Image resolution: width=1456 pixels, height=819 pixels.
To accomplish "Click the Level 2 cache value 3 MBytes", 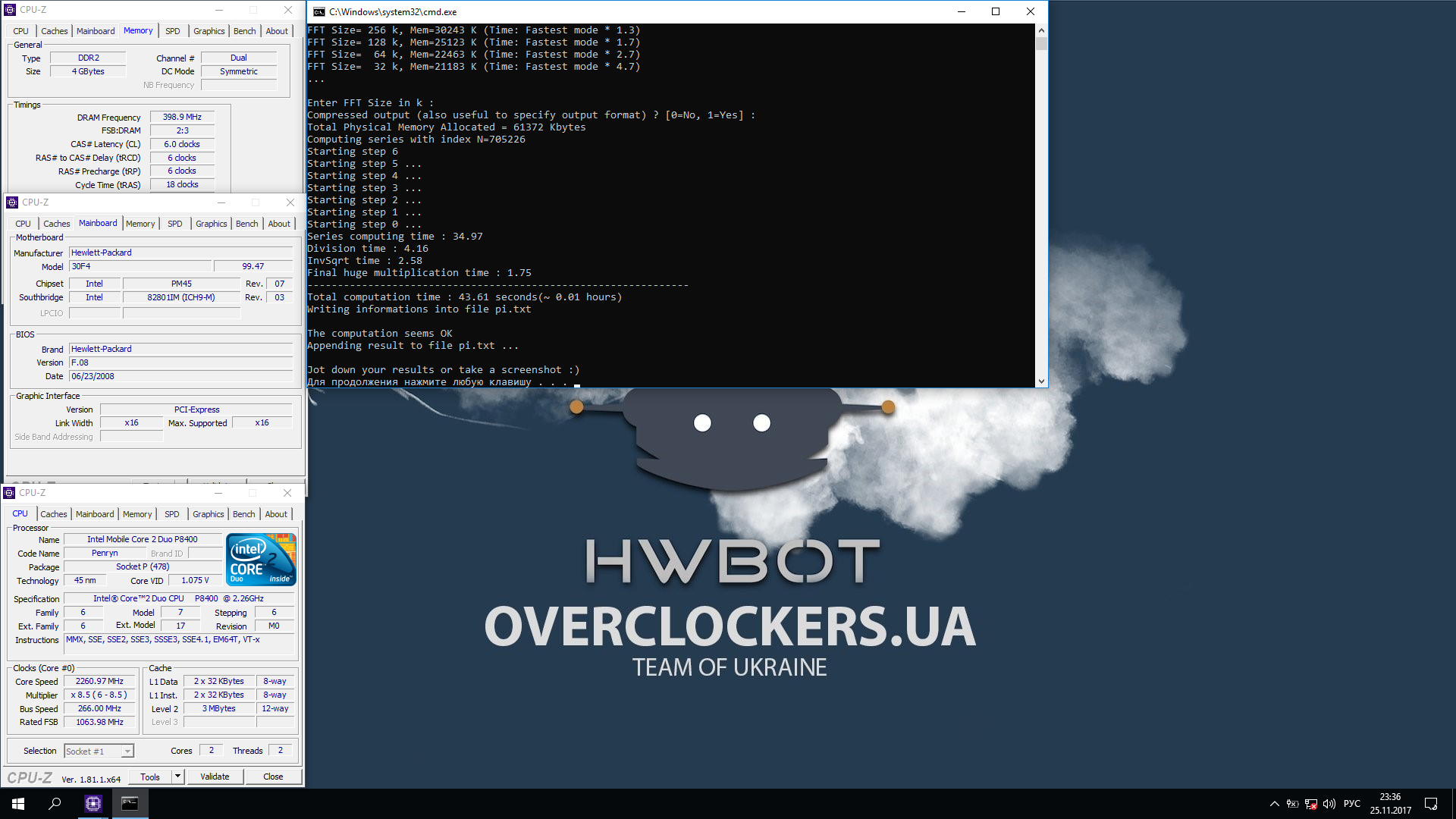I will (x=219, y=709).
